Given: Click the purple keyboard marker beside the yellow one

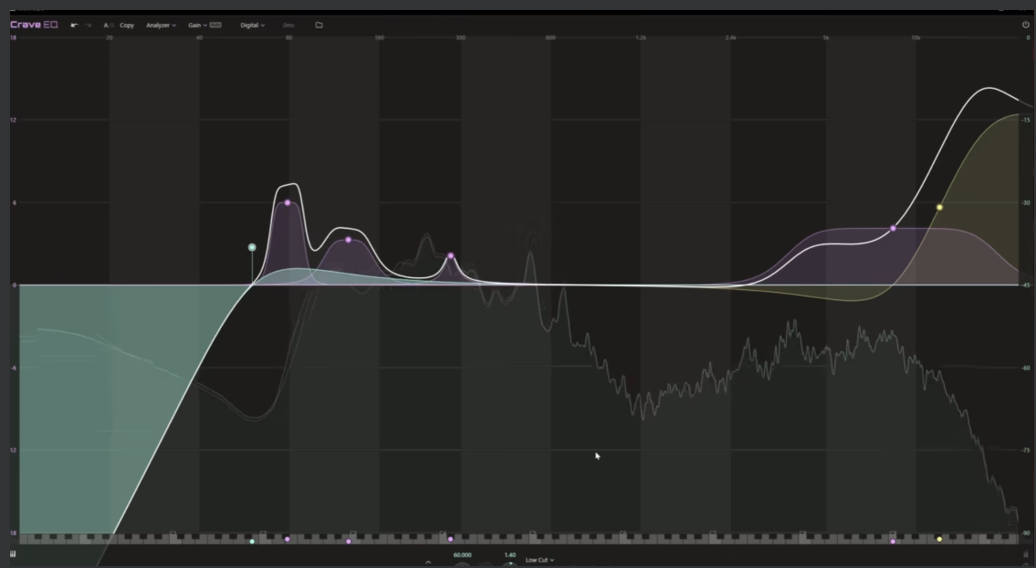Looking at the screenshot, I should pyautogui.click(x=893, y=542).
